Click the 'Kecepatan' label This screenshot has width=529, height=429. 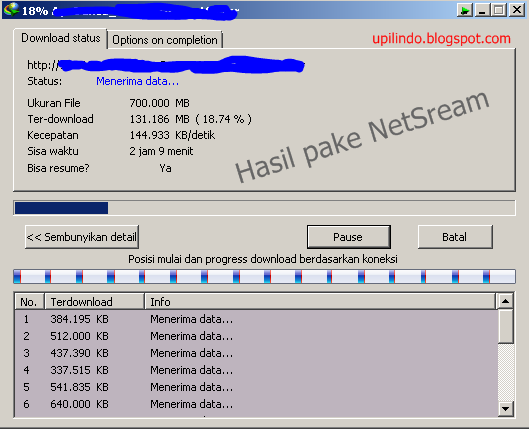click(53, 135)
